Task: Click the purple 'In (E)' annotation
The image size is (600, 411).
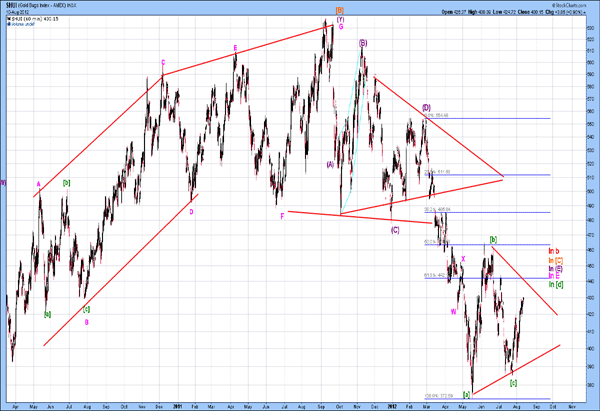Action: (x=556, y=269)
